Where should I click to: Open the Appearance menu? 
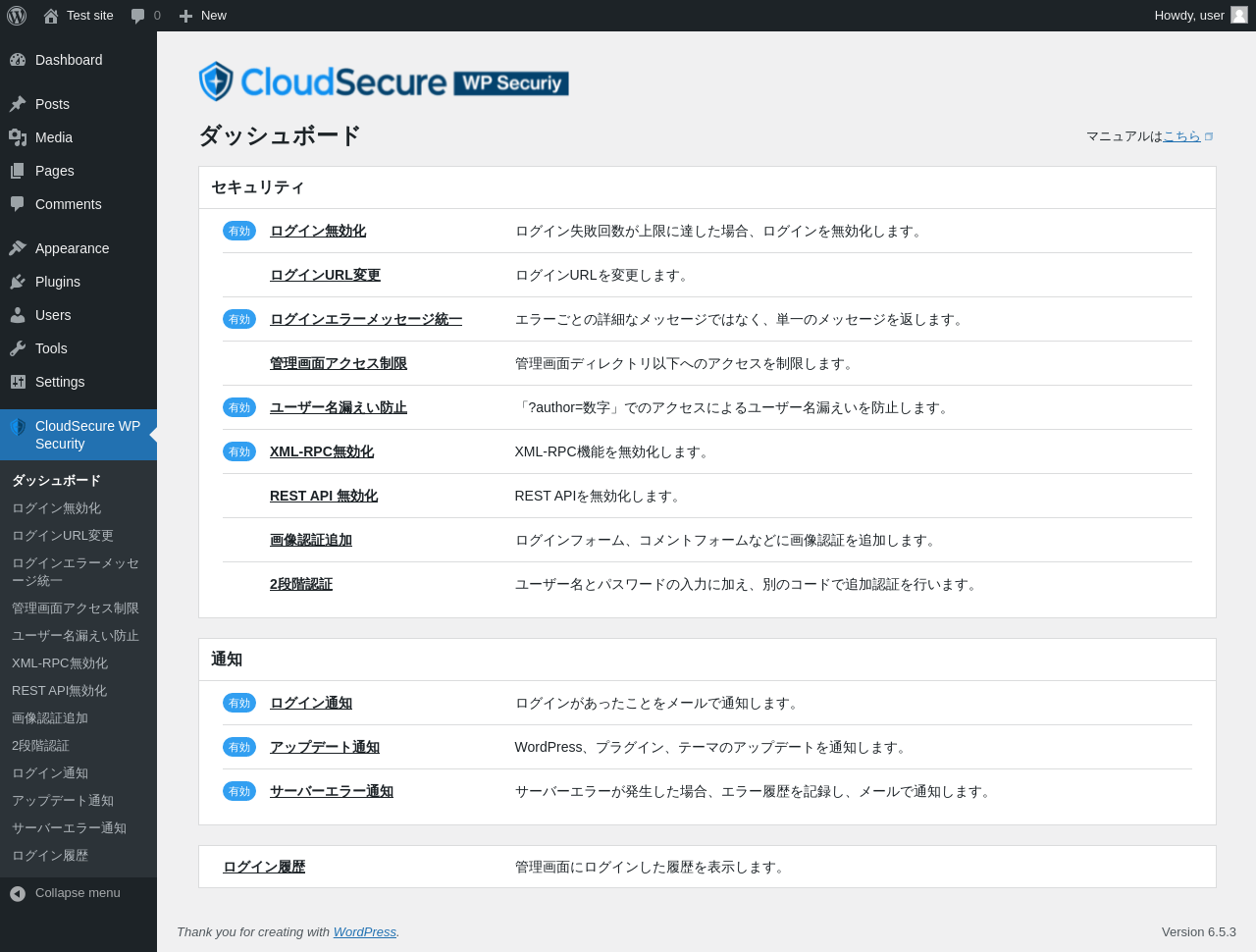coord(78,248)
